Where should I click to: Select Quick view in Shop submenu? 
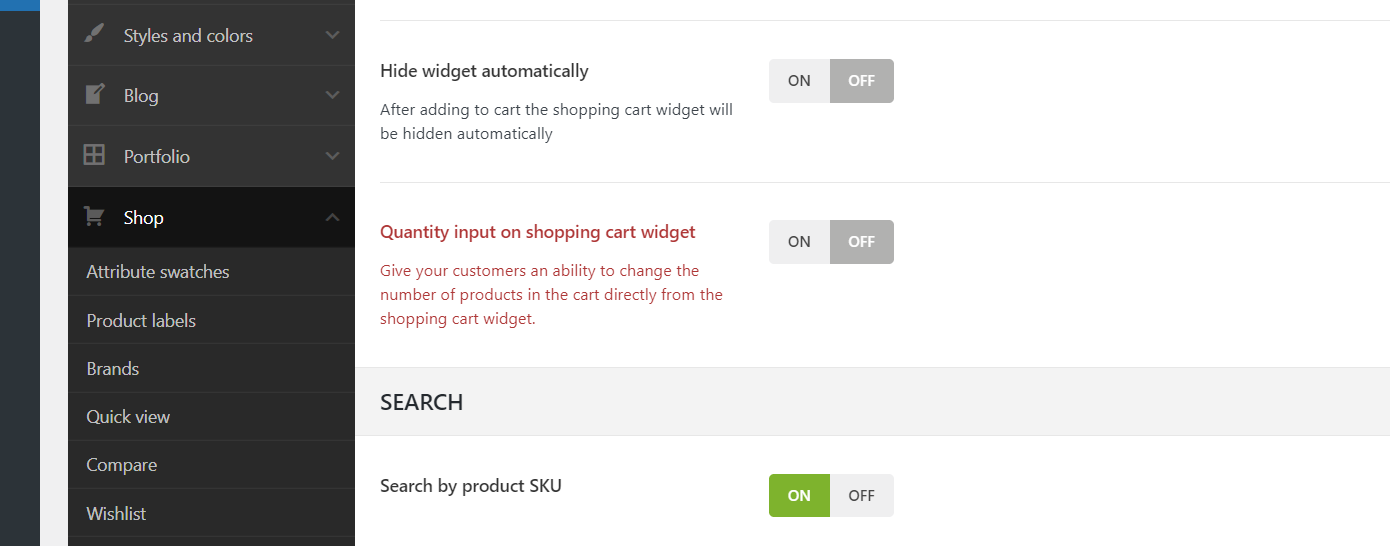(128, 417)
